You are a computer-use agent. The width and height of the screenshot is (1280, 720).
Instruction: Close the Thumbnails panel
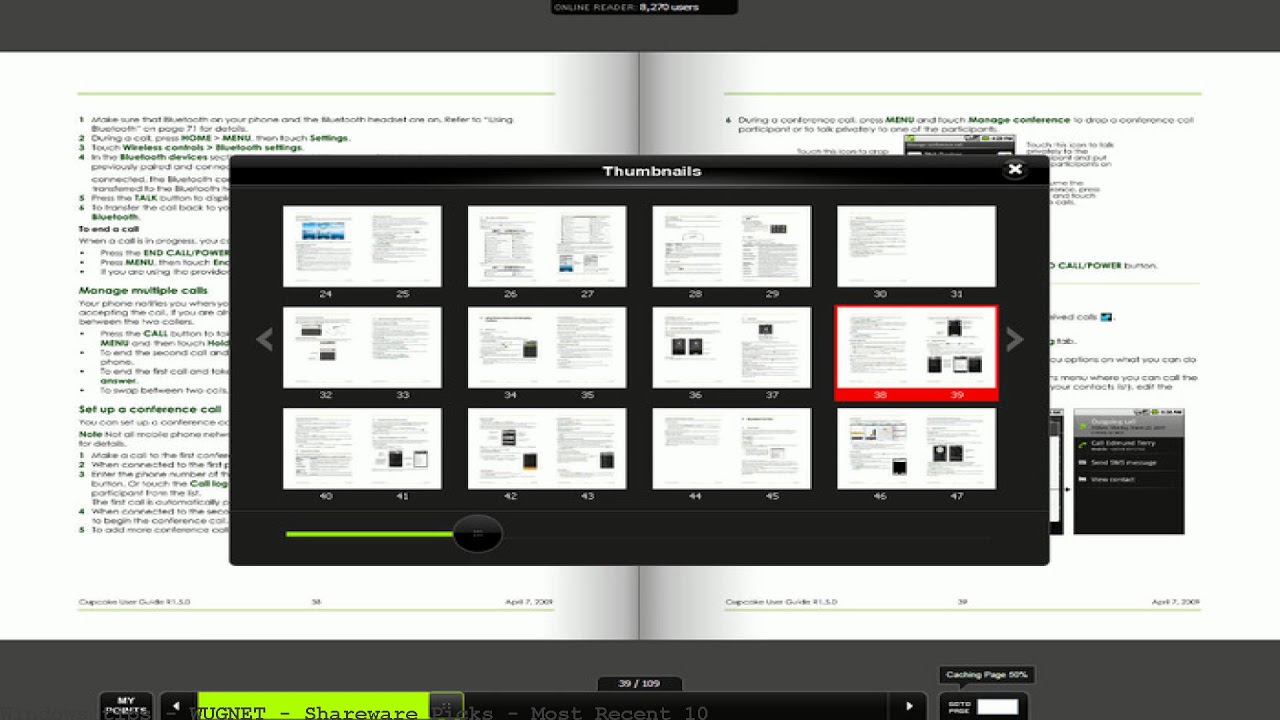click(1015, 170)
